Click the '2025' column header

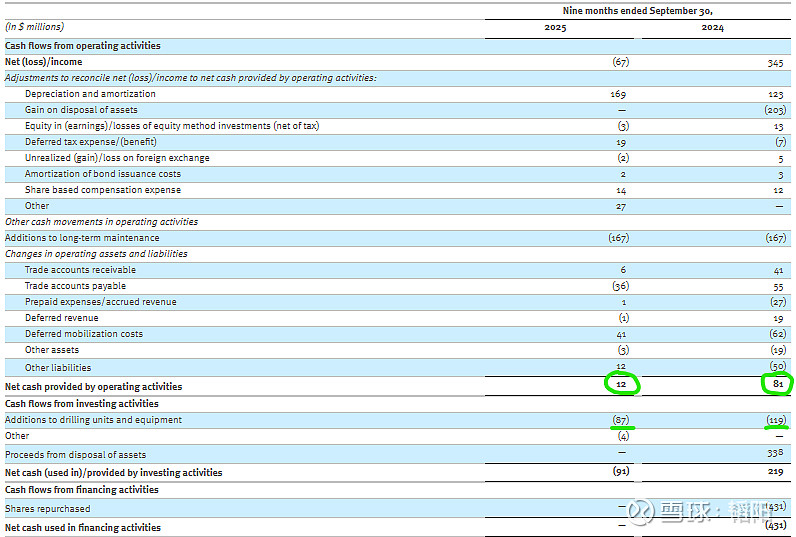pyautogui.click(x=555, y=27)
